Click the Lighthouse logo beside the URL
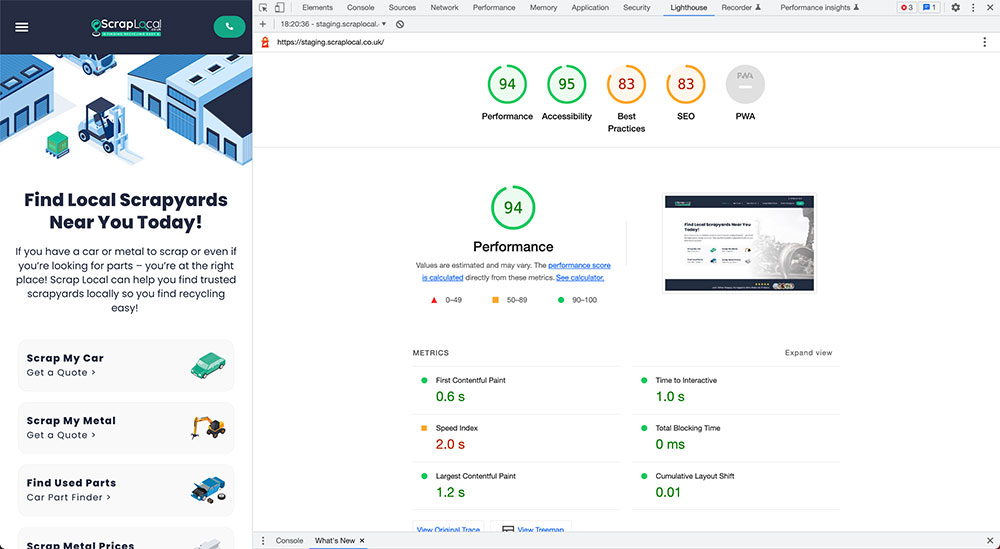The image size is (1000, 549). 265,42
